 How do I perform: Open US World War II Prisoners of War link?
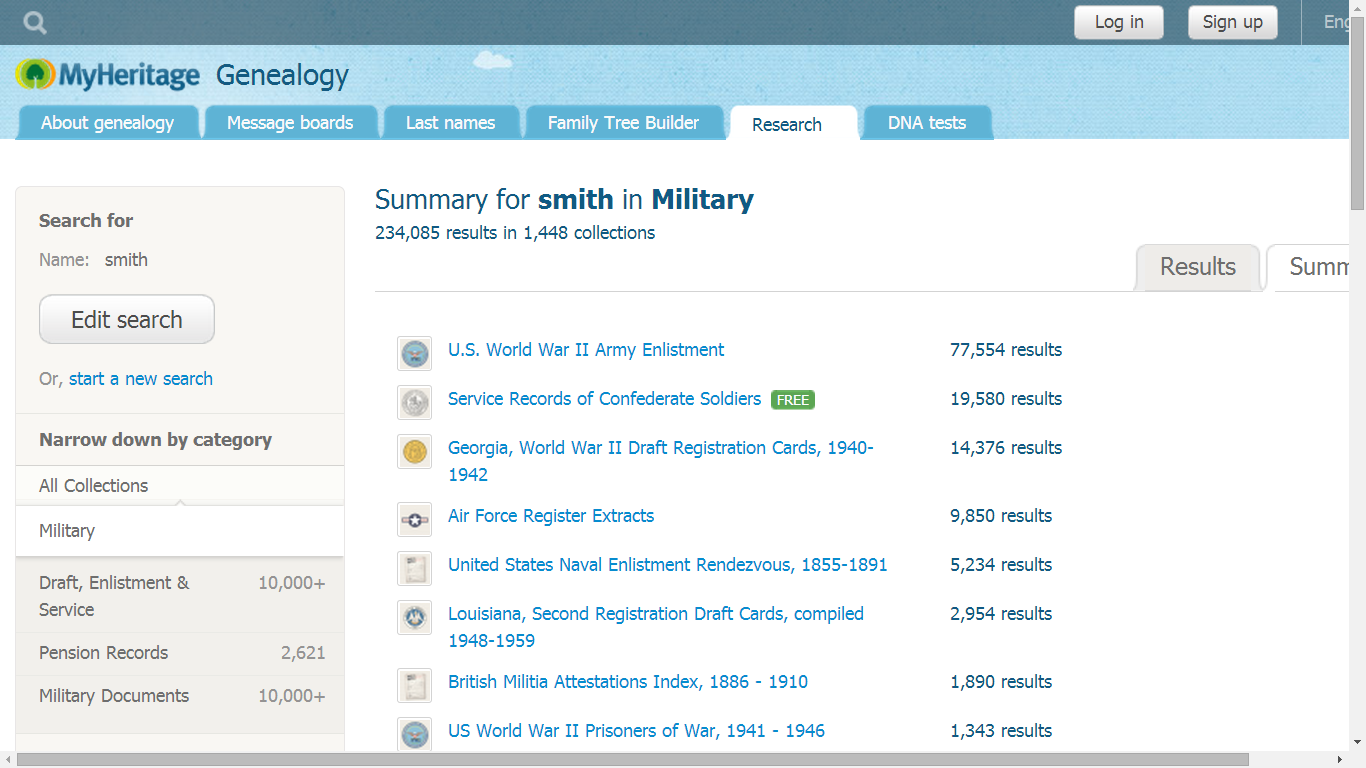636,731
